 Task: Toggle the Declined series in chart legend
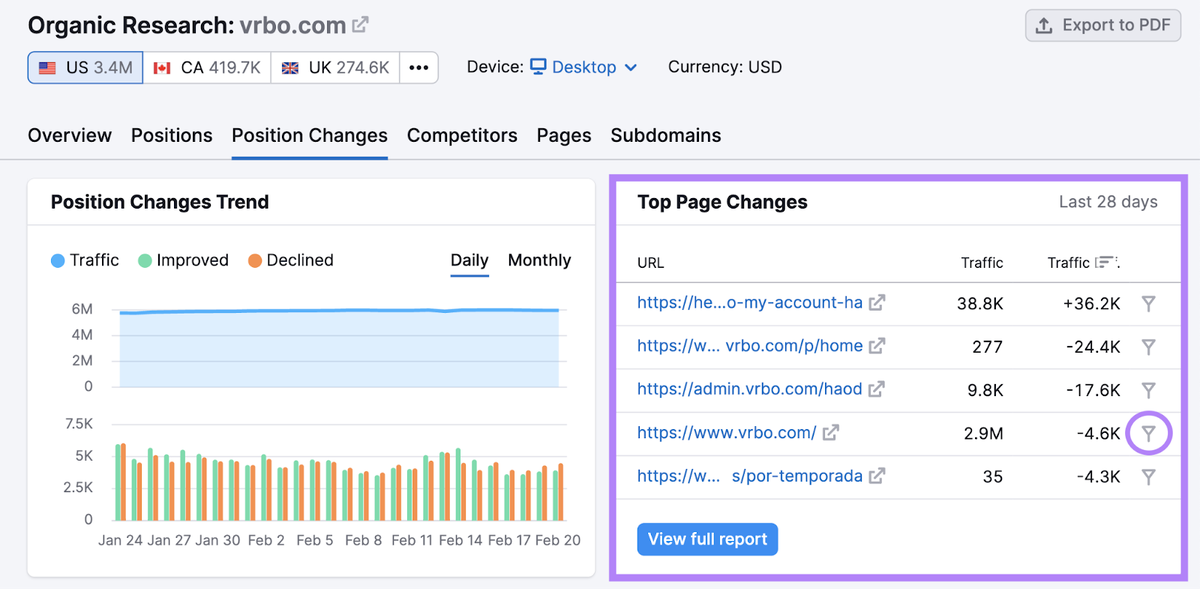tap(290, 260)
